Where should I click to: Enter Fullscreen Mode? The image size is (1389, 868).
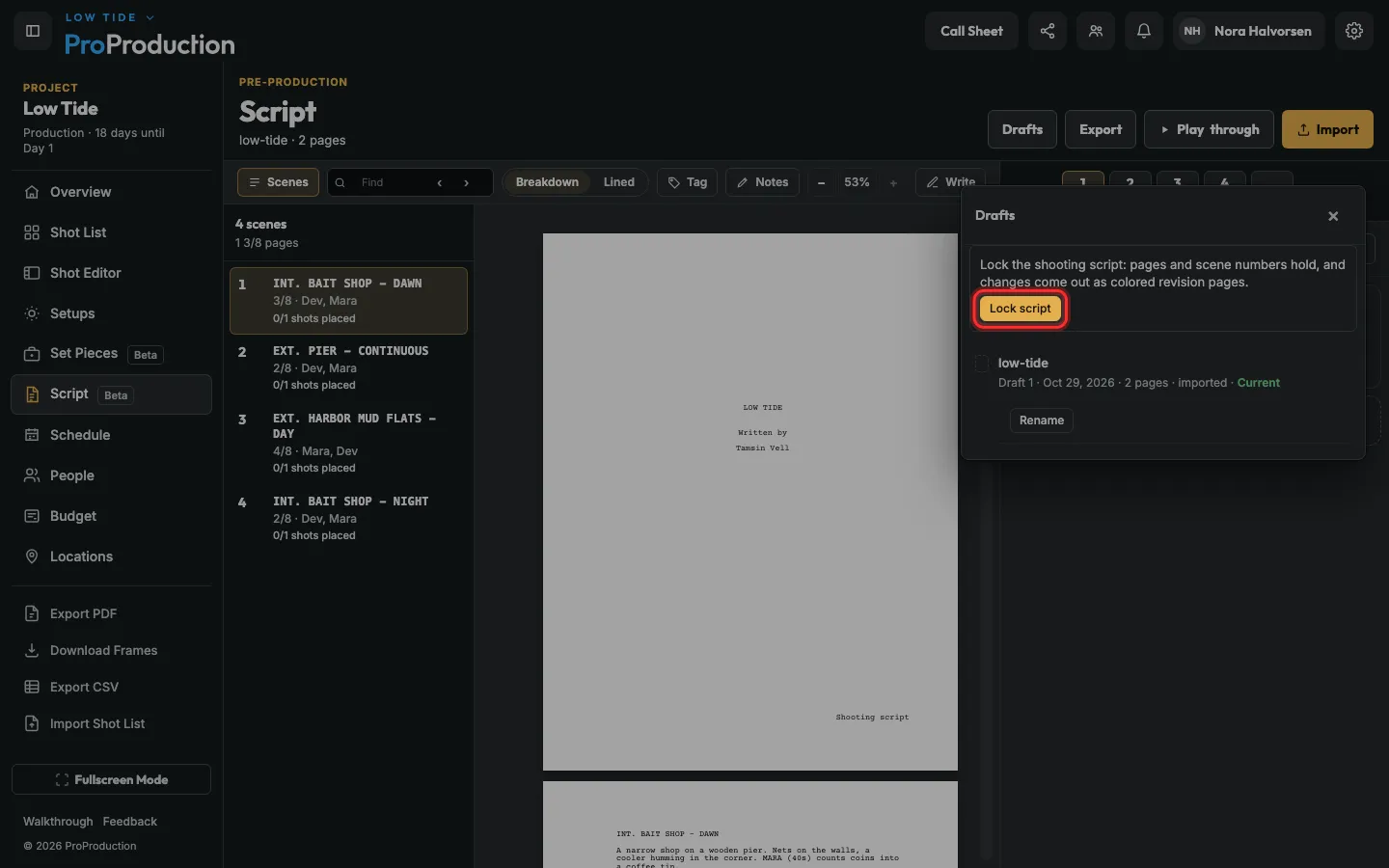tap(112, 779)
